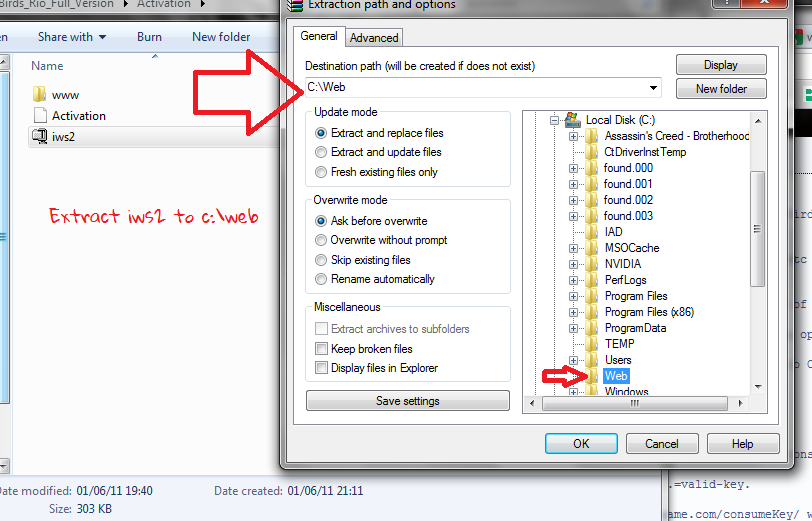
Task: Switch to the Advanced tab
Action: click(x=374, y=38)
